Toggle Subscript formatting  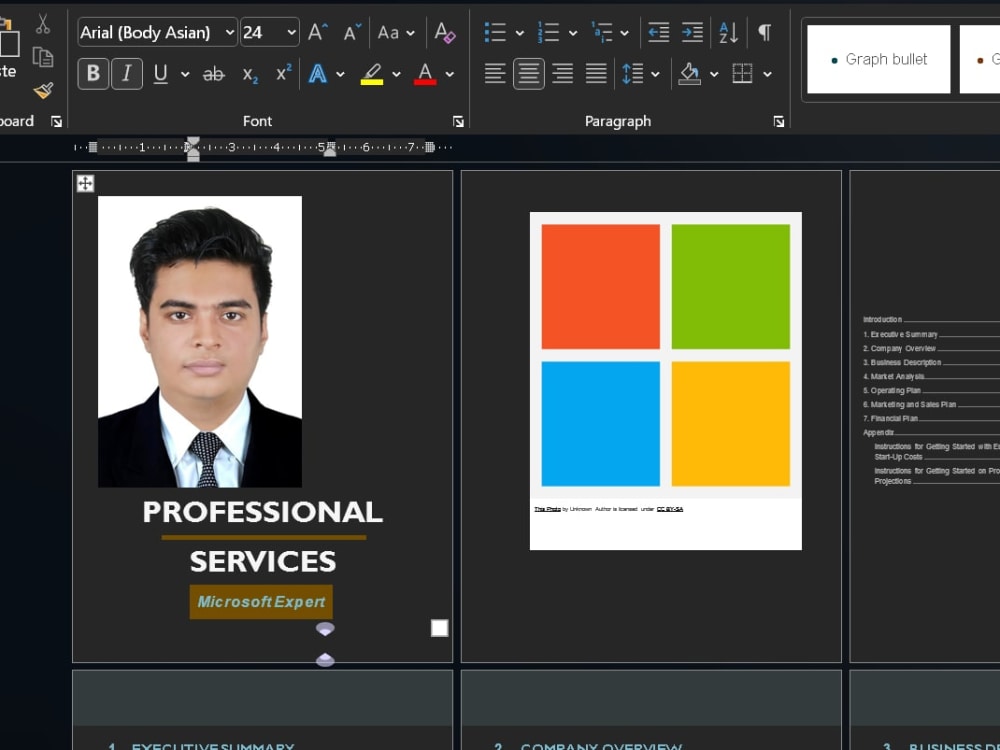250,75
